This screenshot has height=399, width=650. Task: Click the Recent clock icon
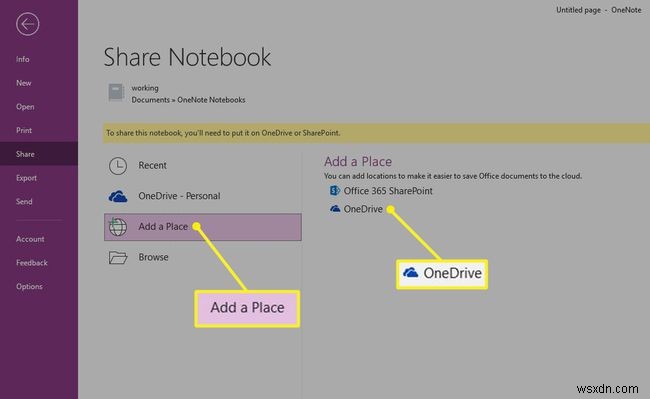point(118,166)
